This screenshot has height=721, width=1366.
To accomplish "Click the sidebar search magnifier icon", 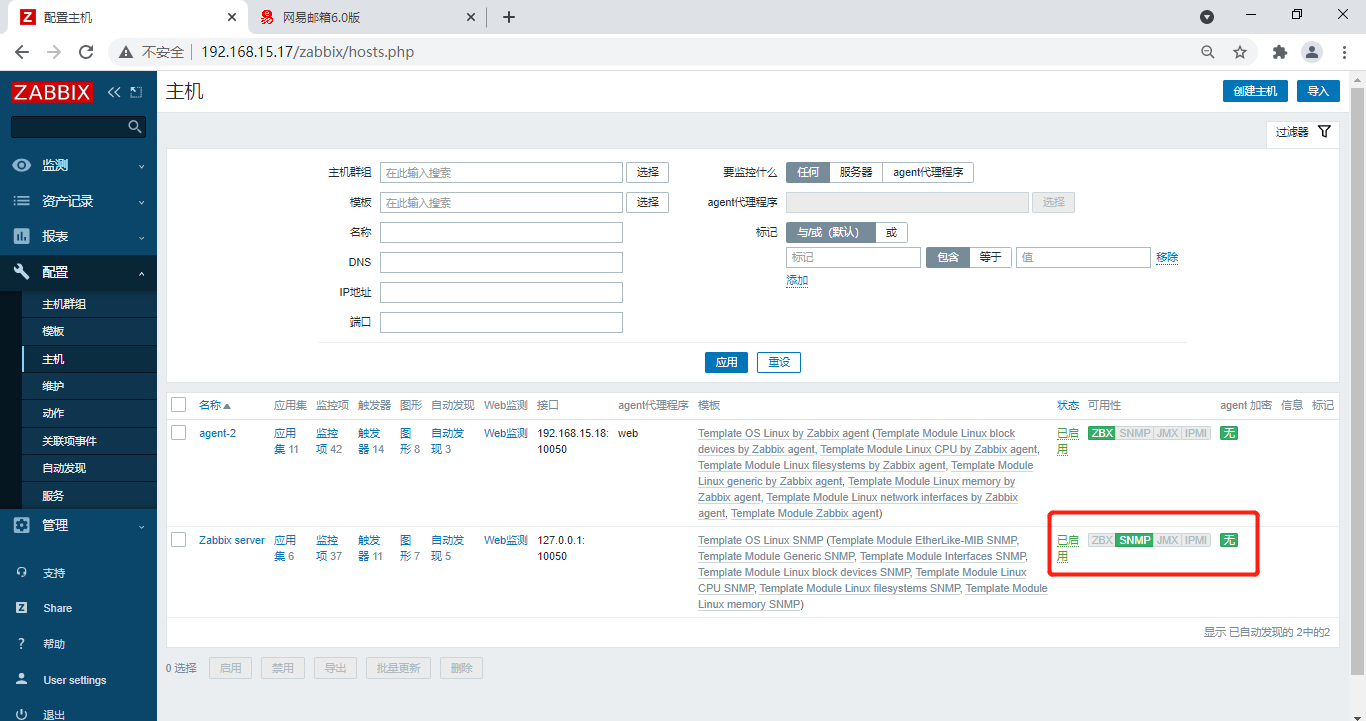I will point(135,127).
